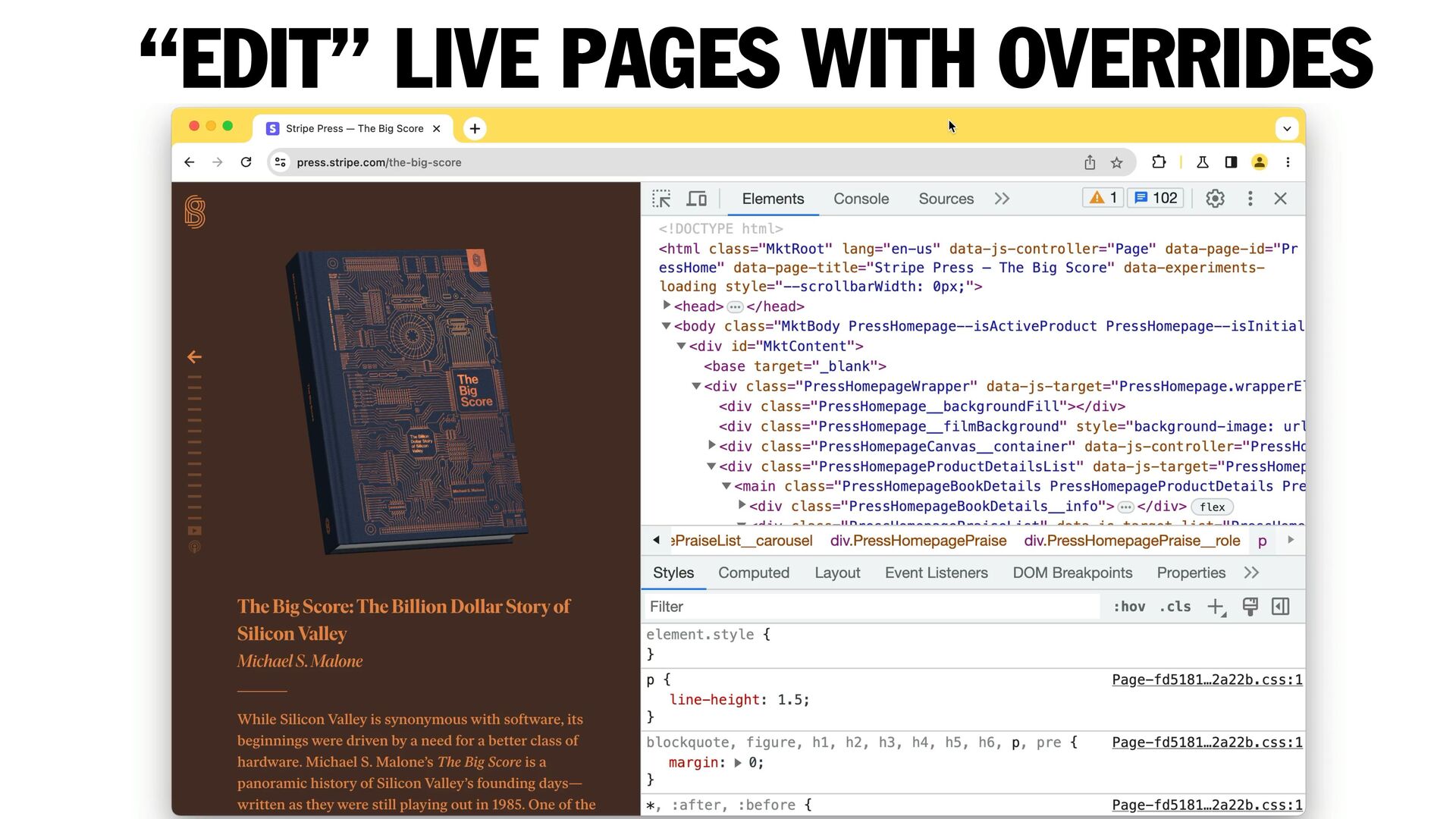Open Page-fd5181 css link for p rule
This screenshot has width=1456, height=819.
coord(1207,680)
